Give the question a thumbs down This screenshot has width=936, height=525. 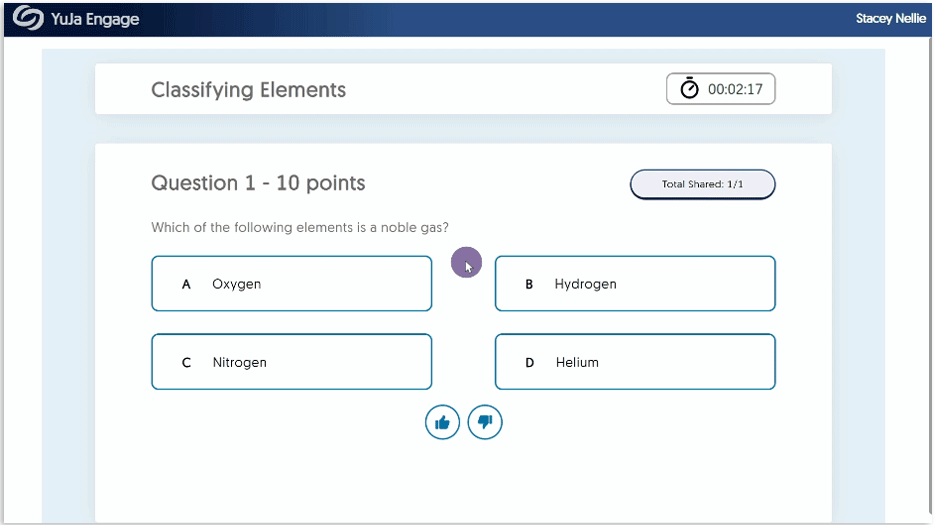pos(485,423)
